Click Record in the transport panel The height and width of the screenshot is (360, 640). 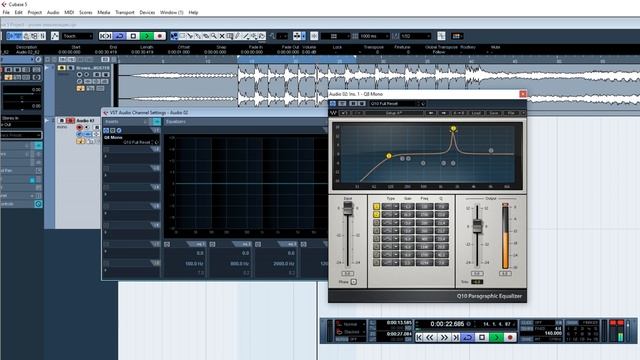click(509, 338)
